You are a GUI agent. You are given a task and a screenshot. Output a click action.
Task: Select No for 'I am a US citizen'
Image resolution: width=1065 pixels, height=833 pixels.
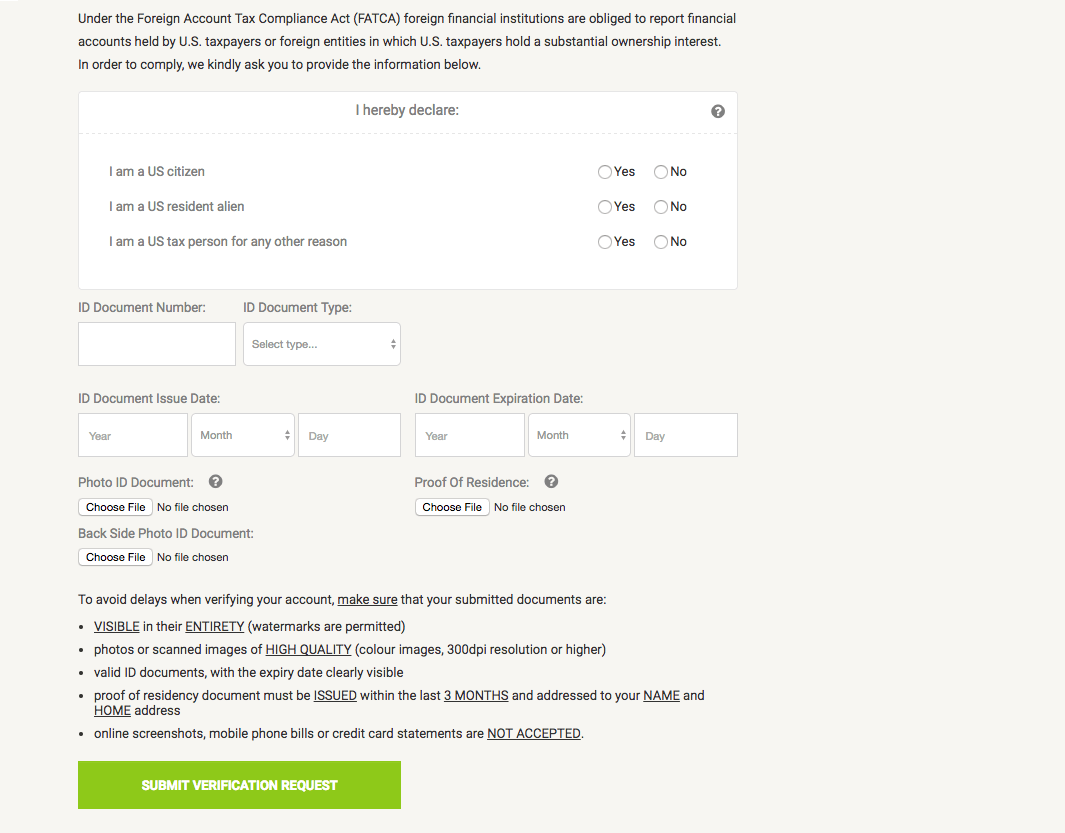pos(661,172)
